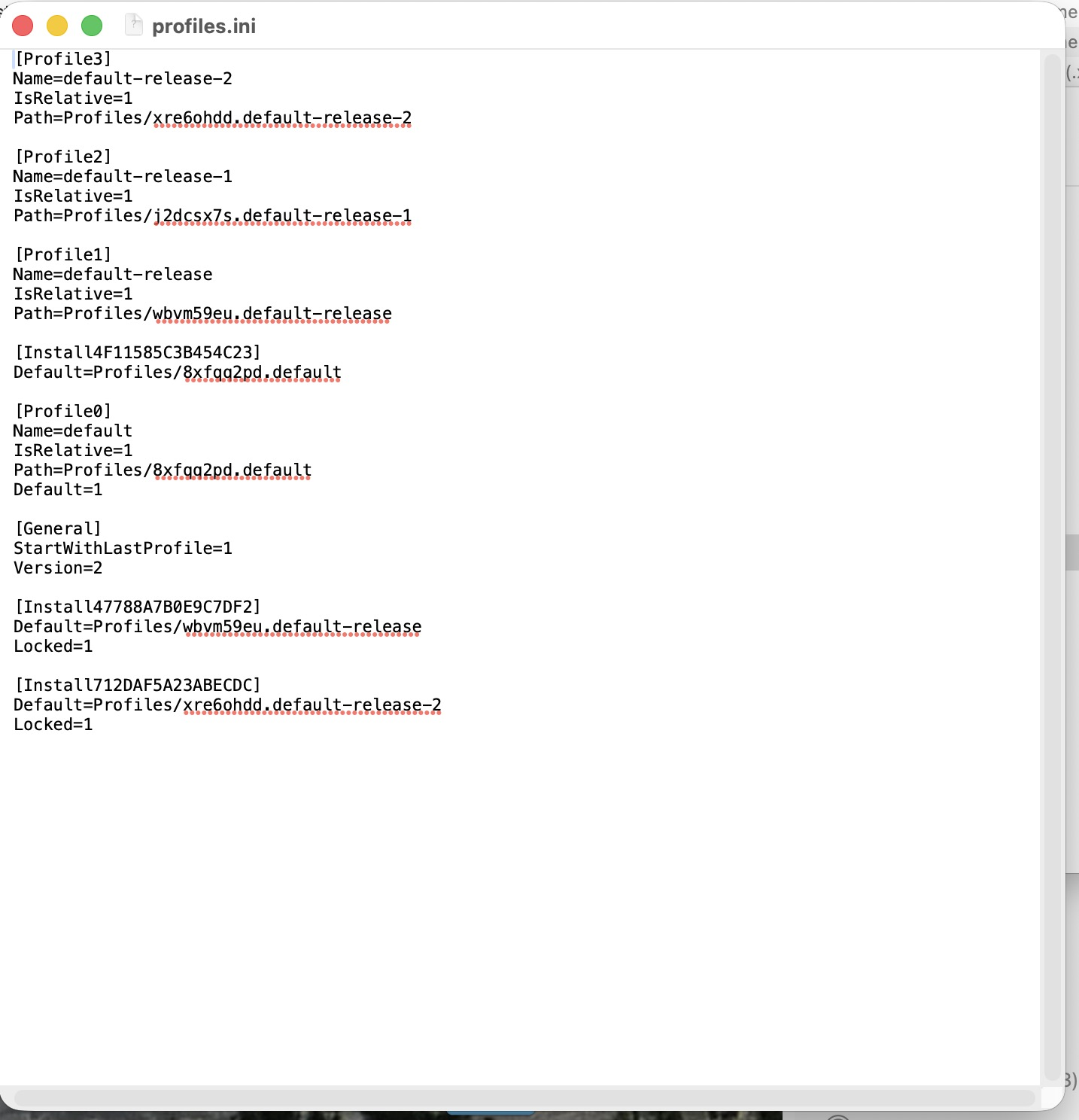Click the Path=Profiles/xre6ohdd.default-release-2 line
The height and width of the screenshot is (1120, 1079).
click(x=213, y=117)
